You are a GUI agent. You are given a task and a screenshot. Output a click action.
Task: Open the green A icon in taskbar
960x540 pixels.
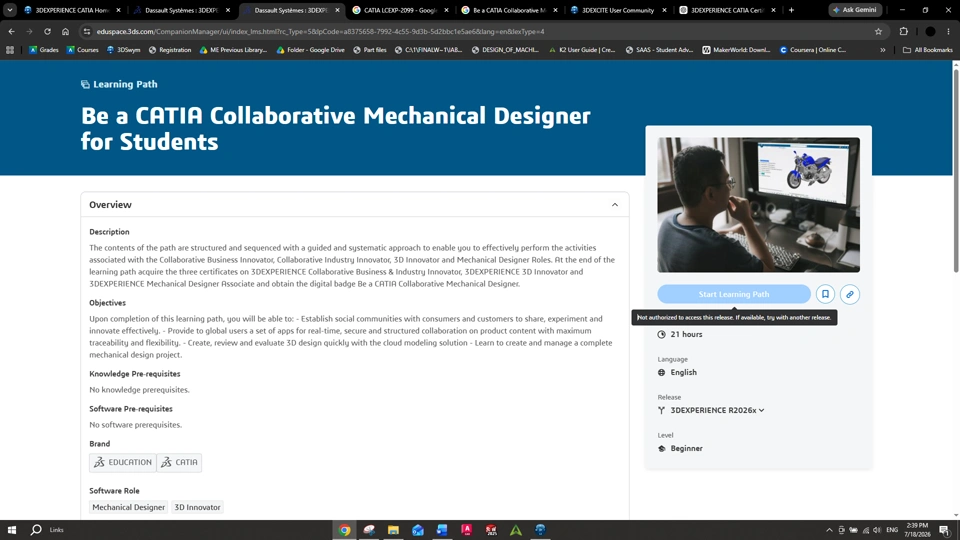click(x=516, y=530)
